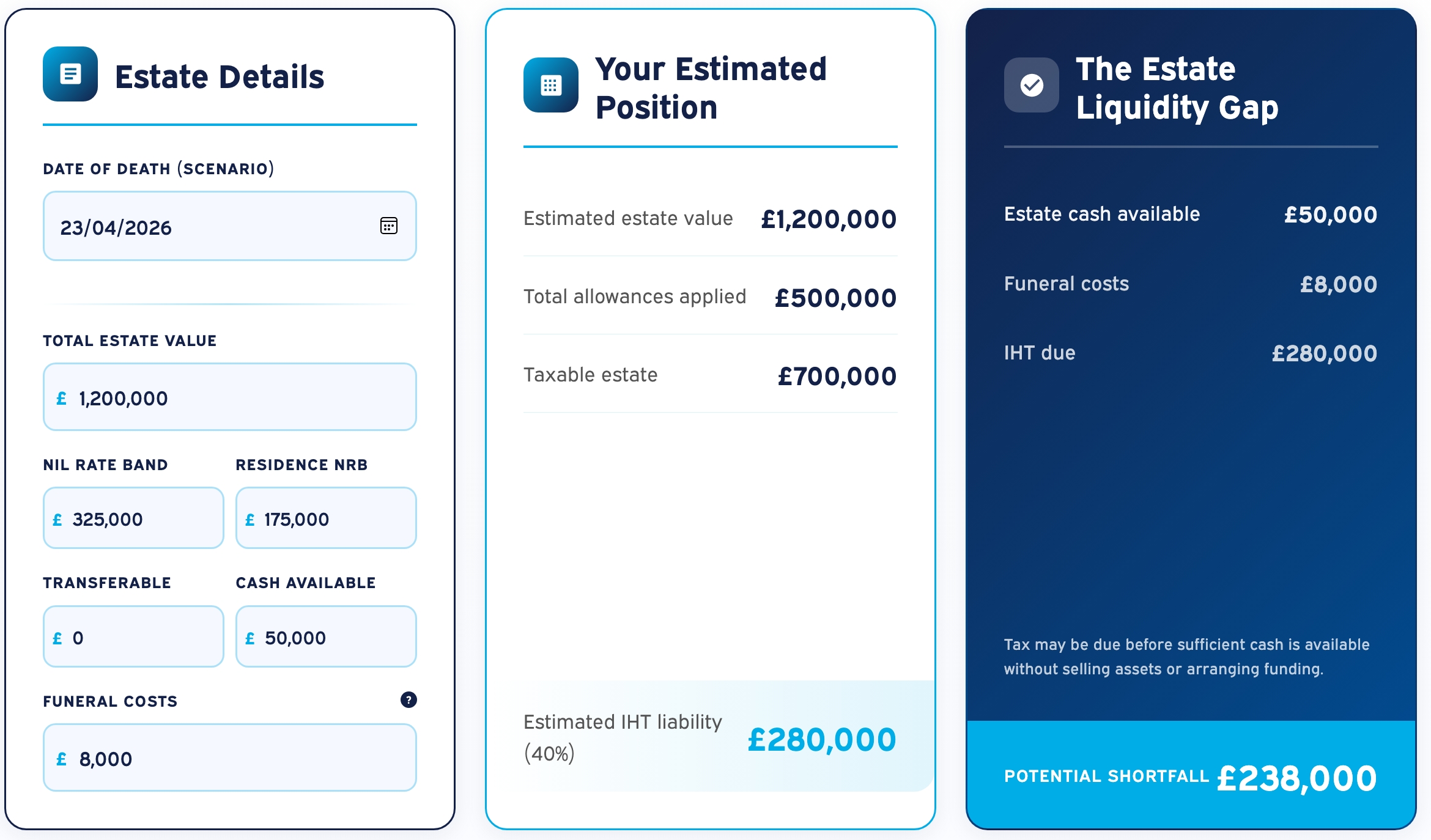Click the Transferable amount field
Viewport: 1431px width, 840px height.
(x=133, y=637)
